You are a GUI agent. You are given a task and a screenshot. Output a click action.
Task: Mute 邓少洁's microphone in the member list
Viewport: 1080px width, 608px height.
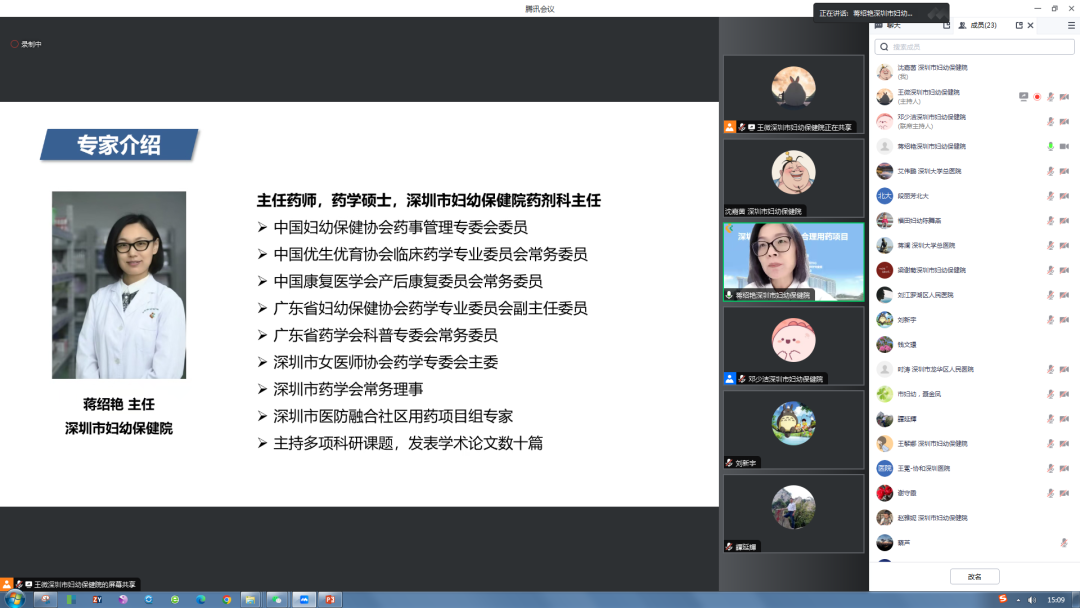coord(1049,120)
